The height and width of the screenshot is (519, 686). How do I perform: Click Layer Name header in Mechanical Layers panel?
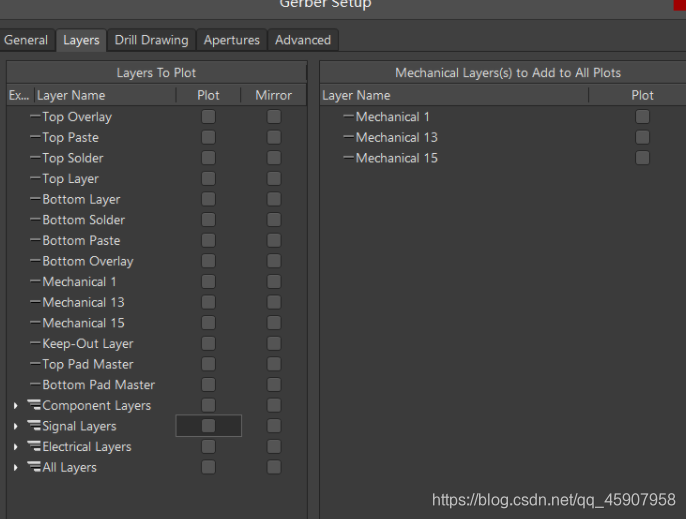[x=454, y=95]
